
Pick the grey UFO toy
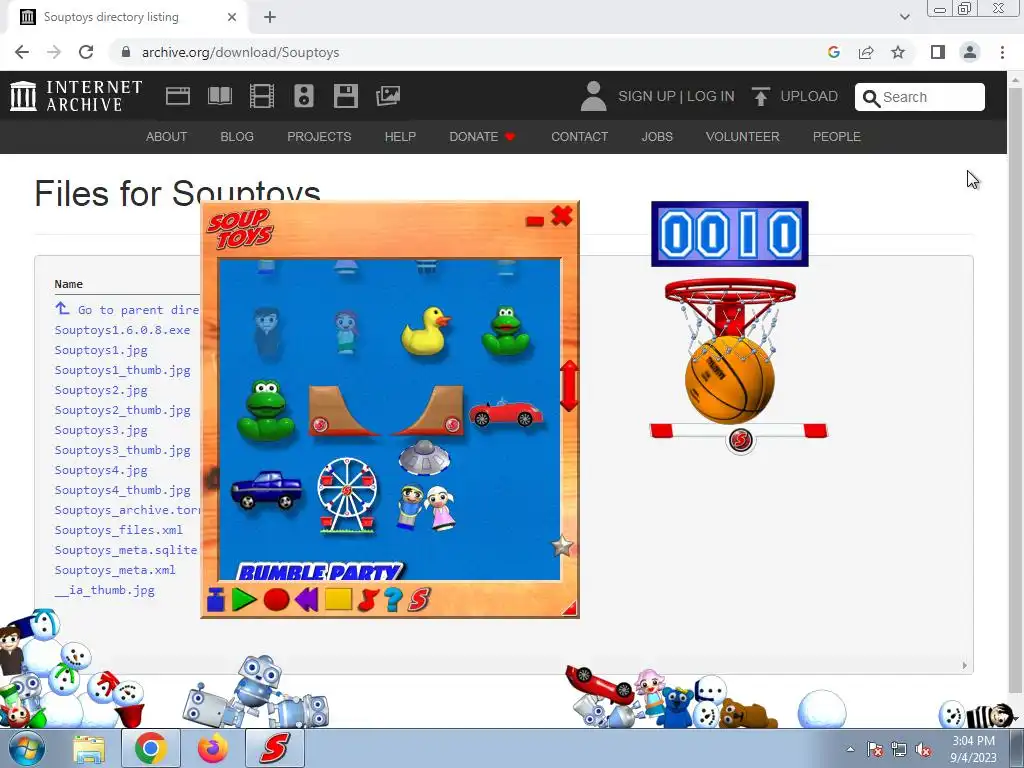pyautogui.click(x=424, y=456)
